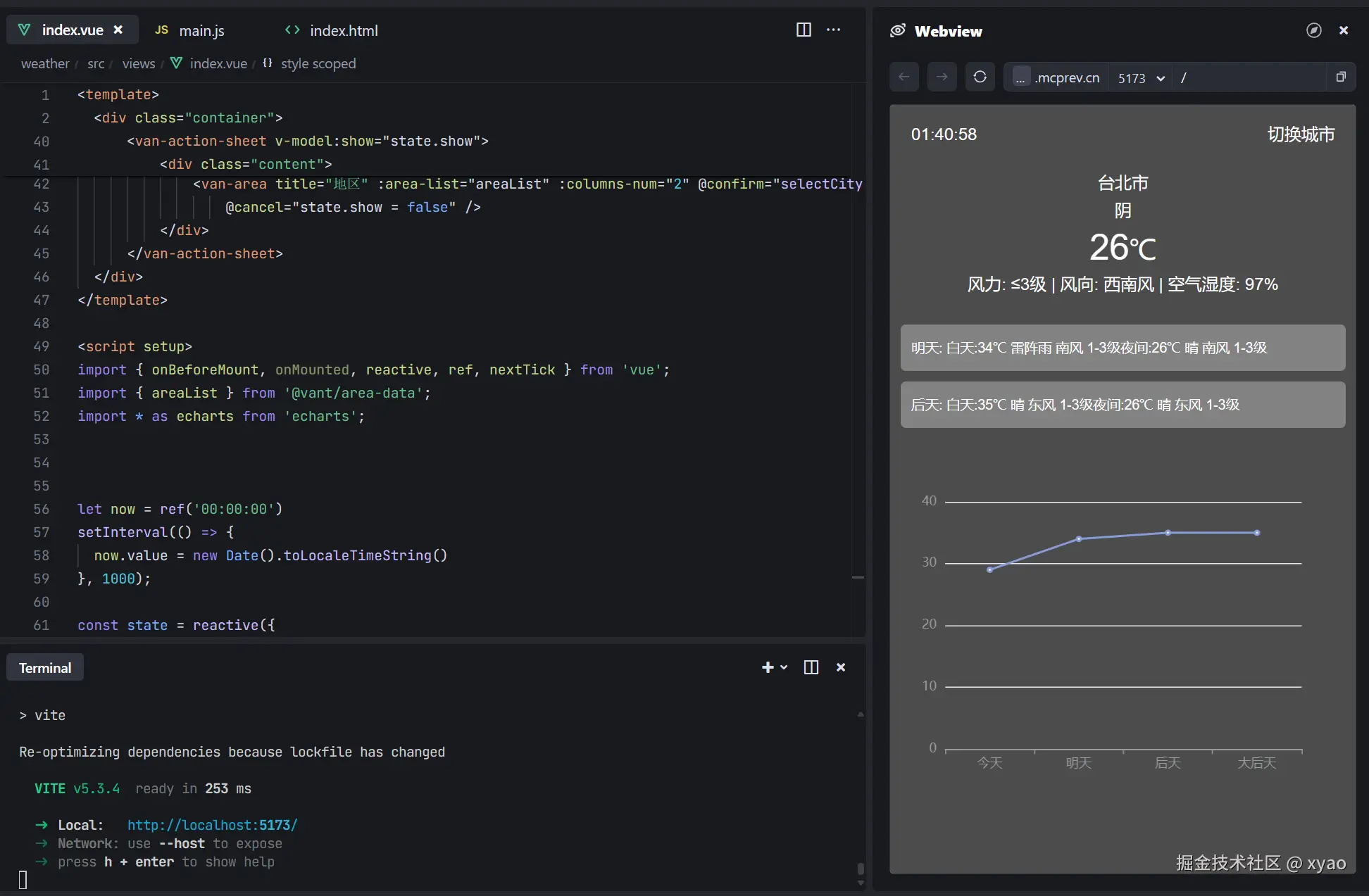Click the split editor icon
Viewport: 1369px width, 896px height.
tap(804, 30)
